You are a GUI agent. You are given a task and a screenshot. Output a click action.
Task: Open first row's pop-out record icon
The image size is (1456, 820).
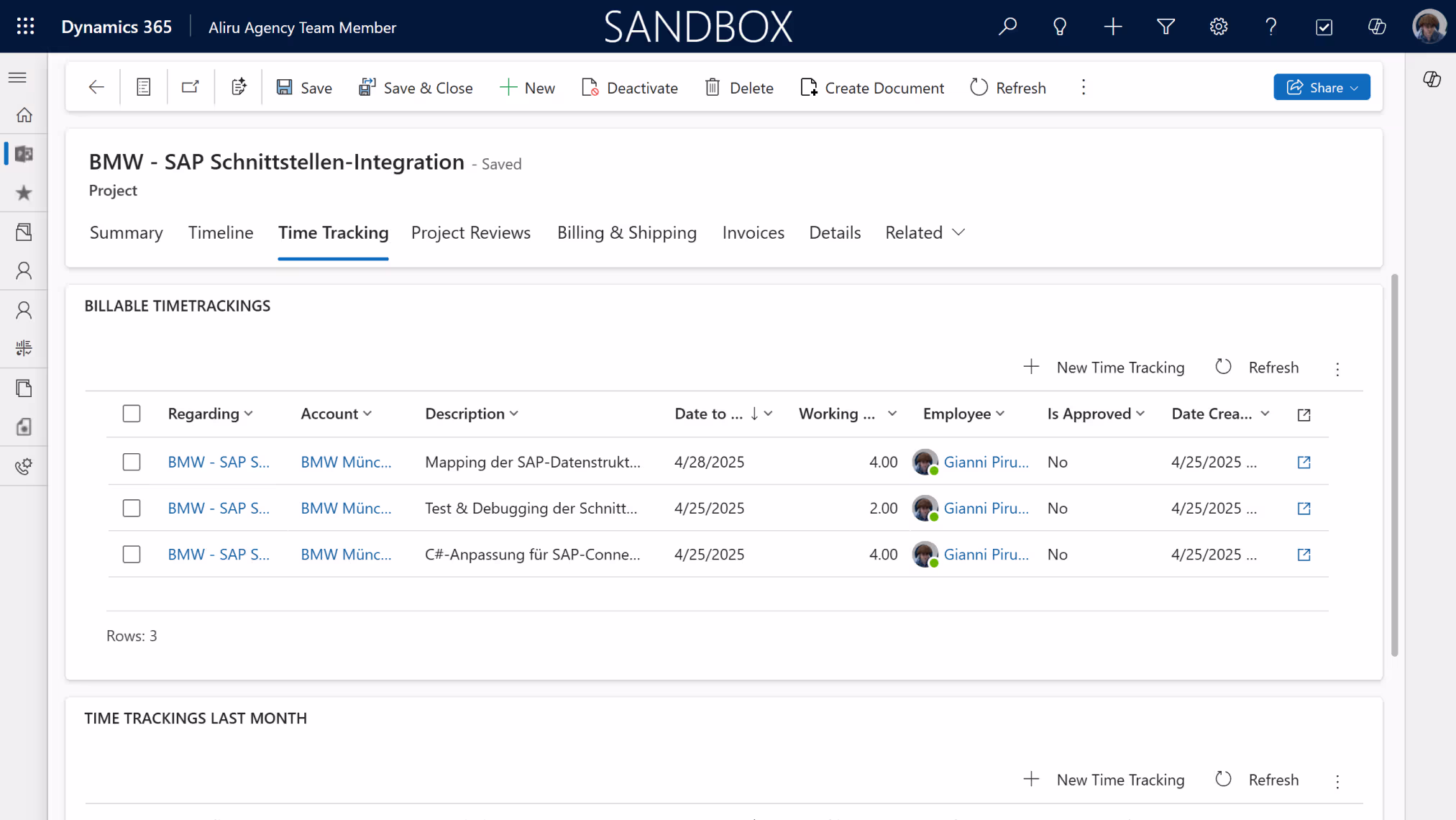[x=1304, y=462]
